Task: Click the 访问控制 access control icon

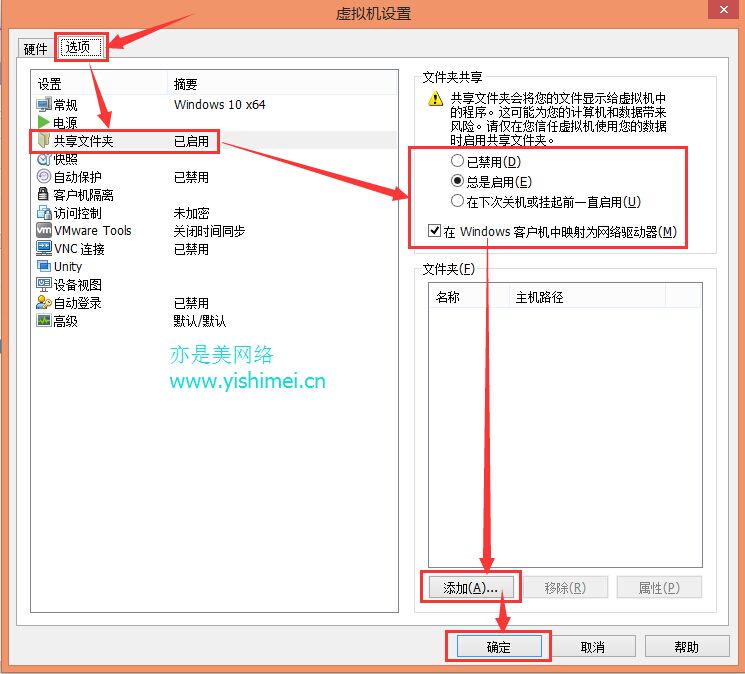Action: pyautogui.click(x=44, y=212)
